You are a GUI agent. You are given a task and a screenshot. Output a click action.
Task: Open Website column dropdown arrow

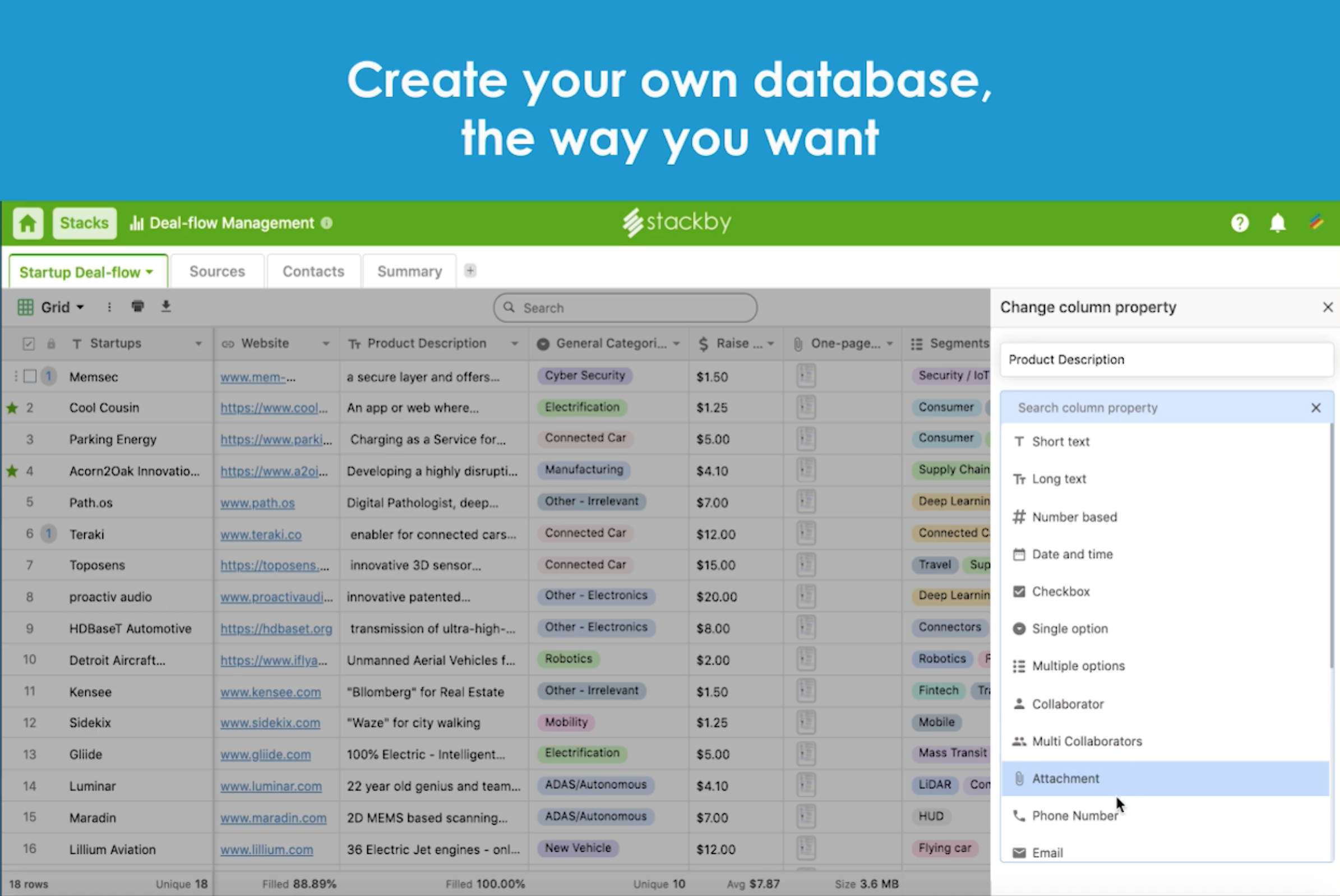click(326, 343)
